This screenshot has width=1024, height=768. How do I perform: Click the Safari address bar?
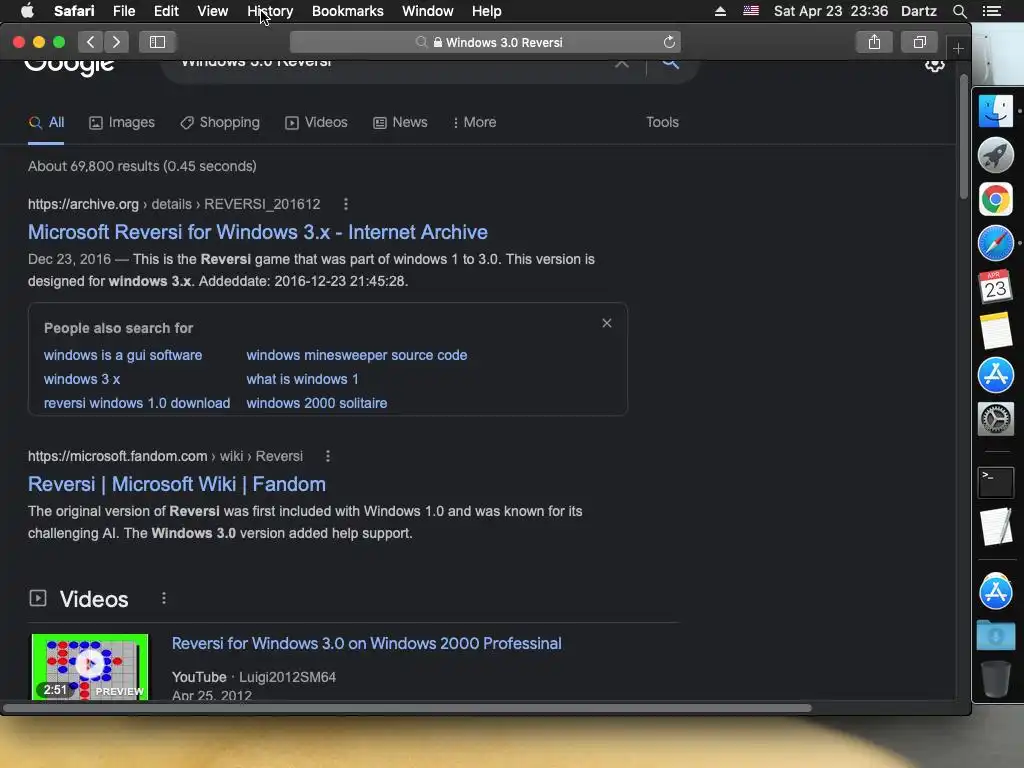click(x=485, y=42)
